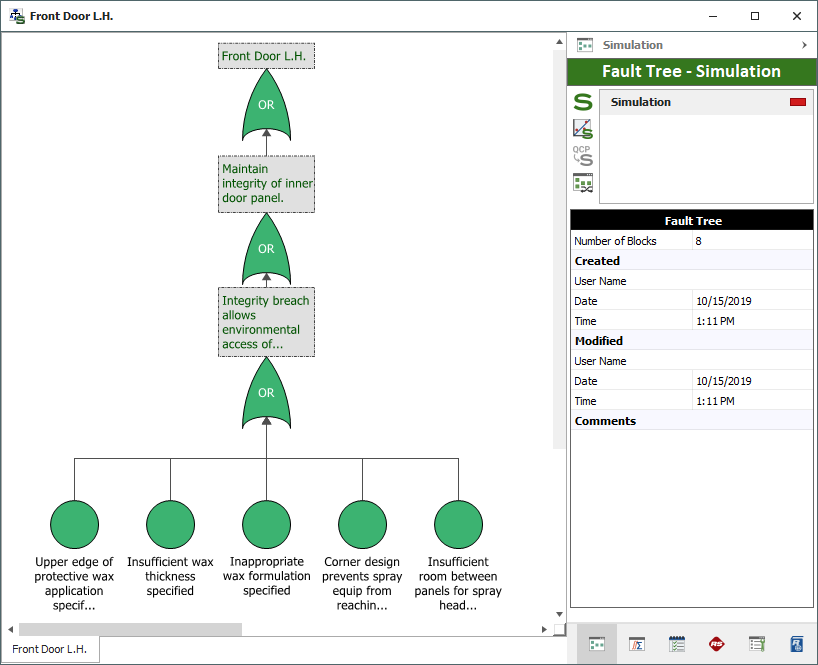Click the green Simulate S icon
Screen dimensions: 818x665
pyautogui.click(x=582, y=102)
